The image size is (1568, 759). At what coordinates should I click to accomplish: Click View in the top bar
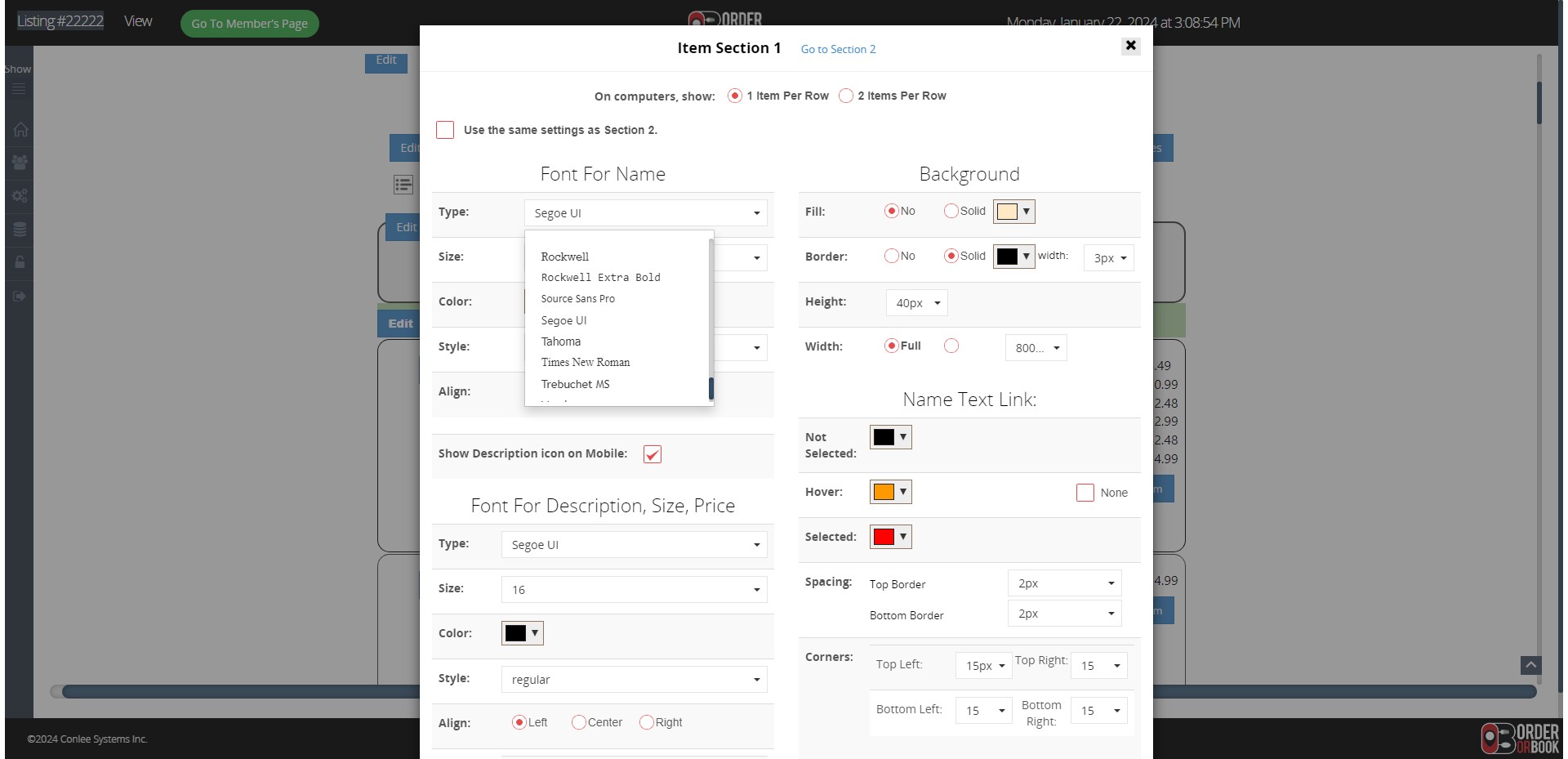[138, 21]
